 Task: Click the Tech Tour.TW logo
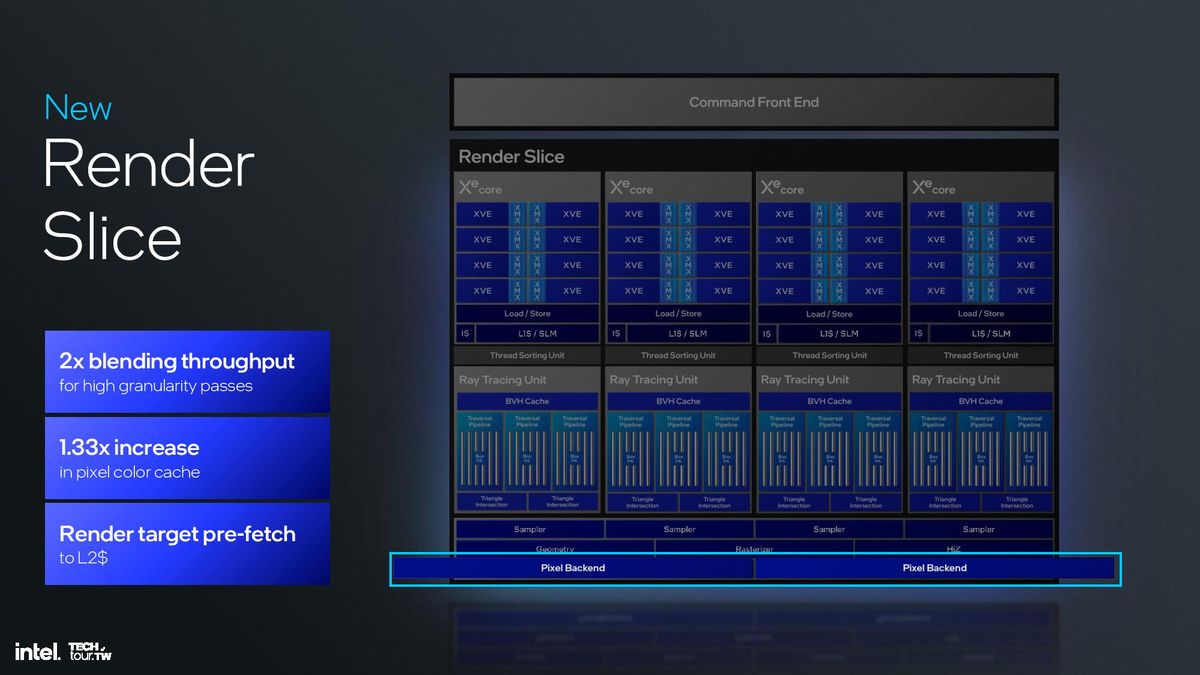[x=89, y=652]
